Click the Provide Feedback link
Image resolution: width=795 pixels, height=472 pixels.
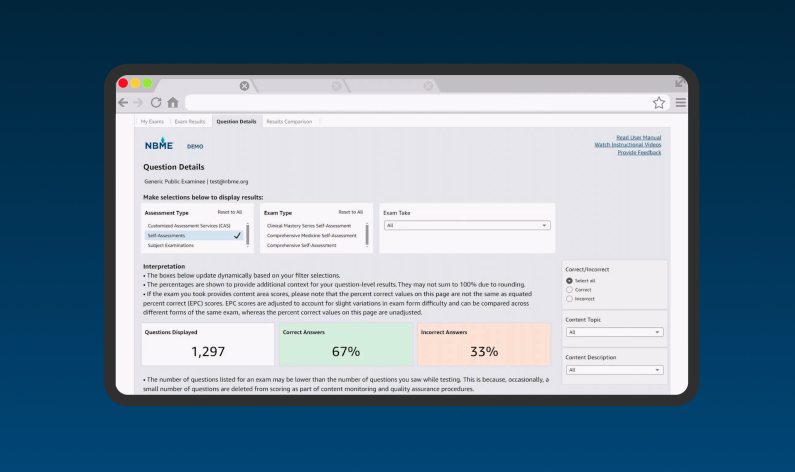(x=639, y=152)
